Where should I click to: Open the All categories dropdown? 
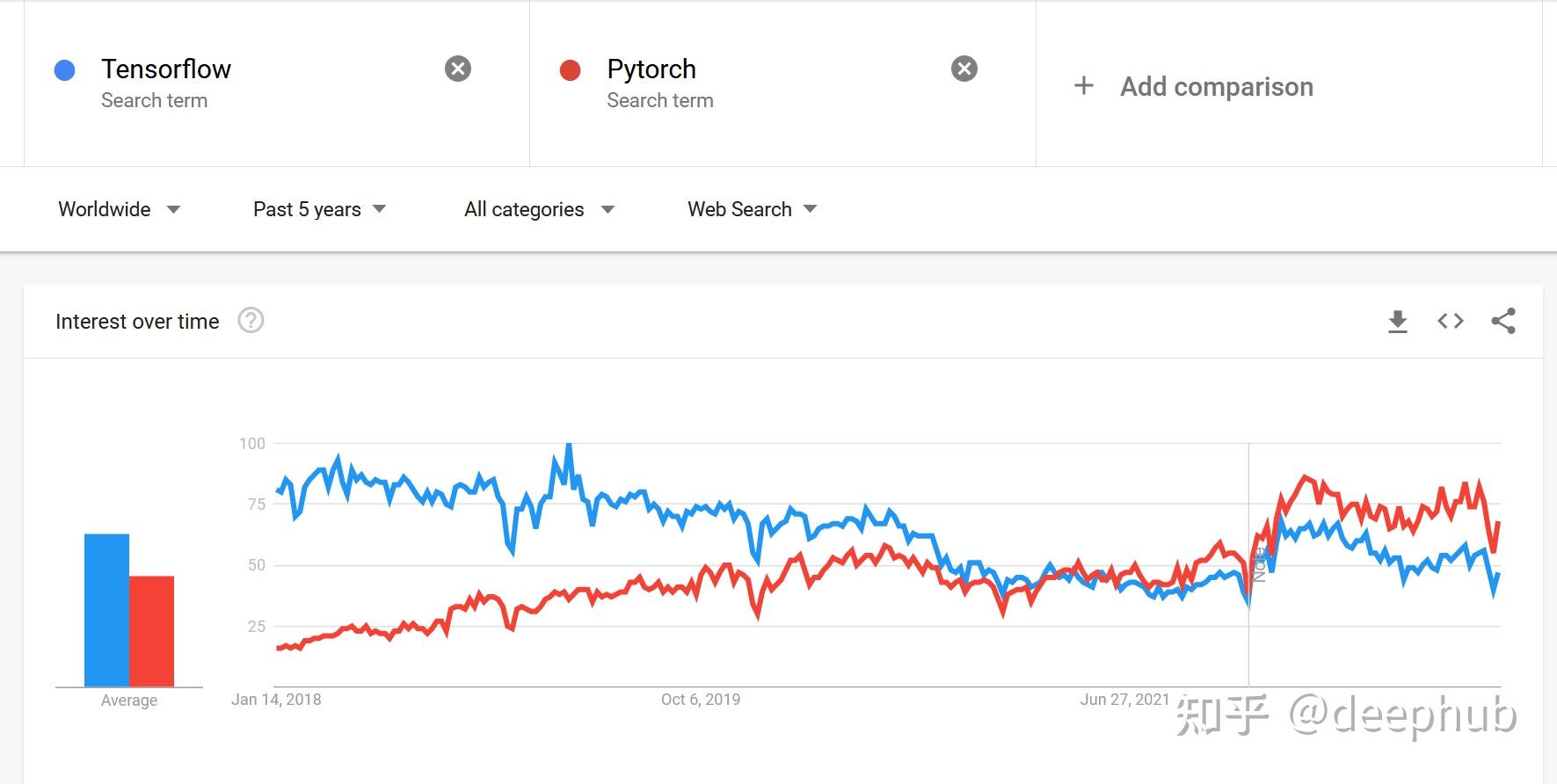click(x=539, y=209)
